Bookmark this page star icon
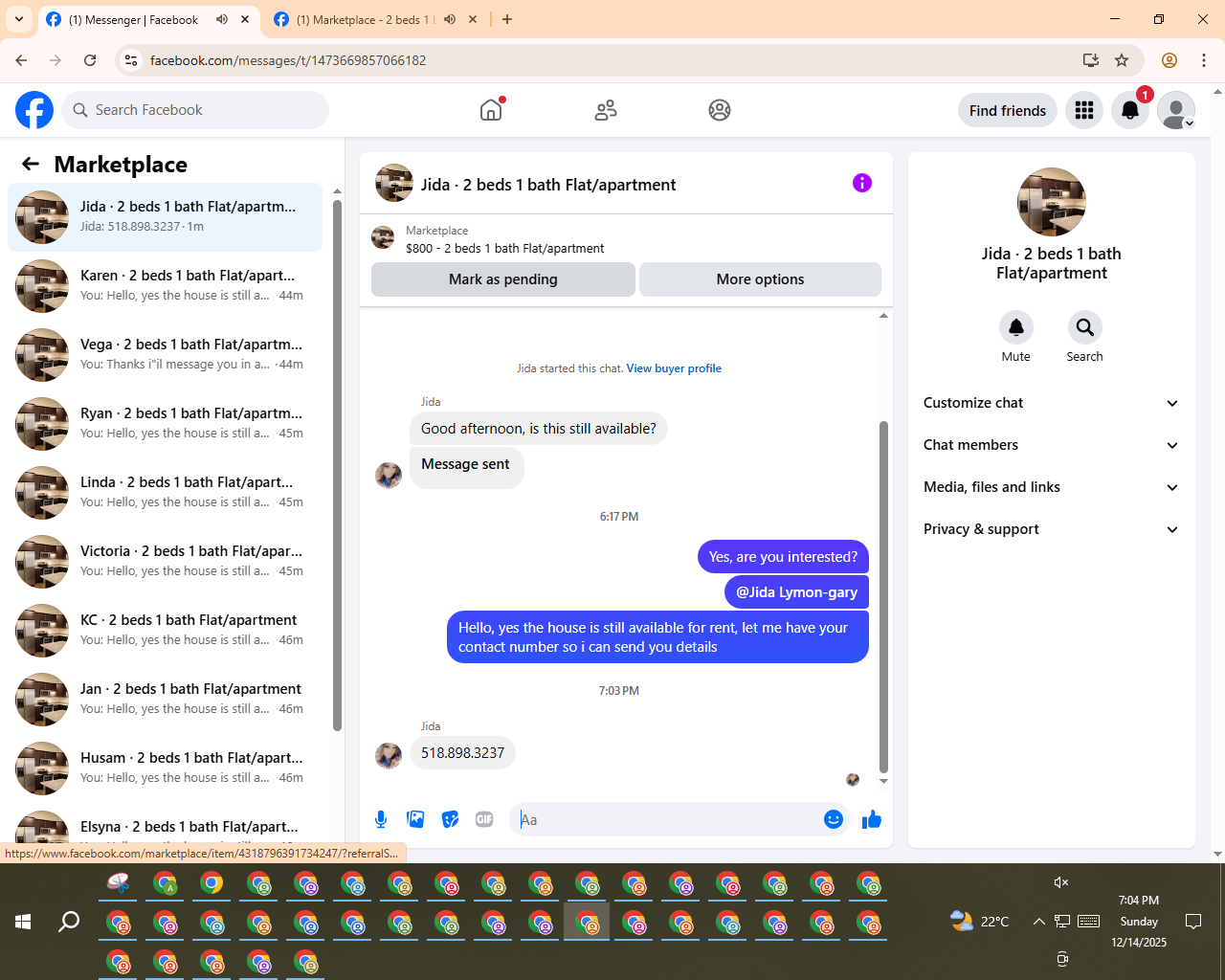This screenshot has width=1225, height=980. click(x=1122, y=60)
